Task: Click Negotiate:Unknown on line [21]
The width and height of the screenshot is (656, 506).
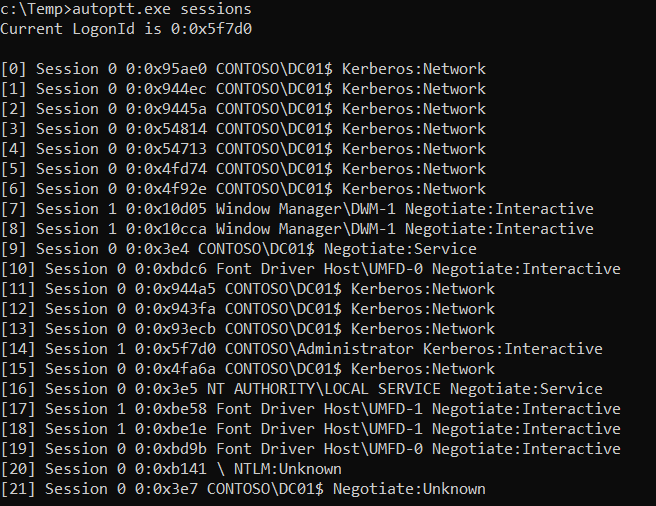Action: point(410,489)
